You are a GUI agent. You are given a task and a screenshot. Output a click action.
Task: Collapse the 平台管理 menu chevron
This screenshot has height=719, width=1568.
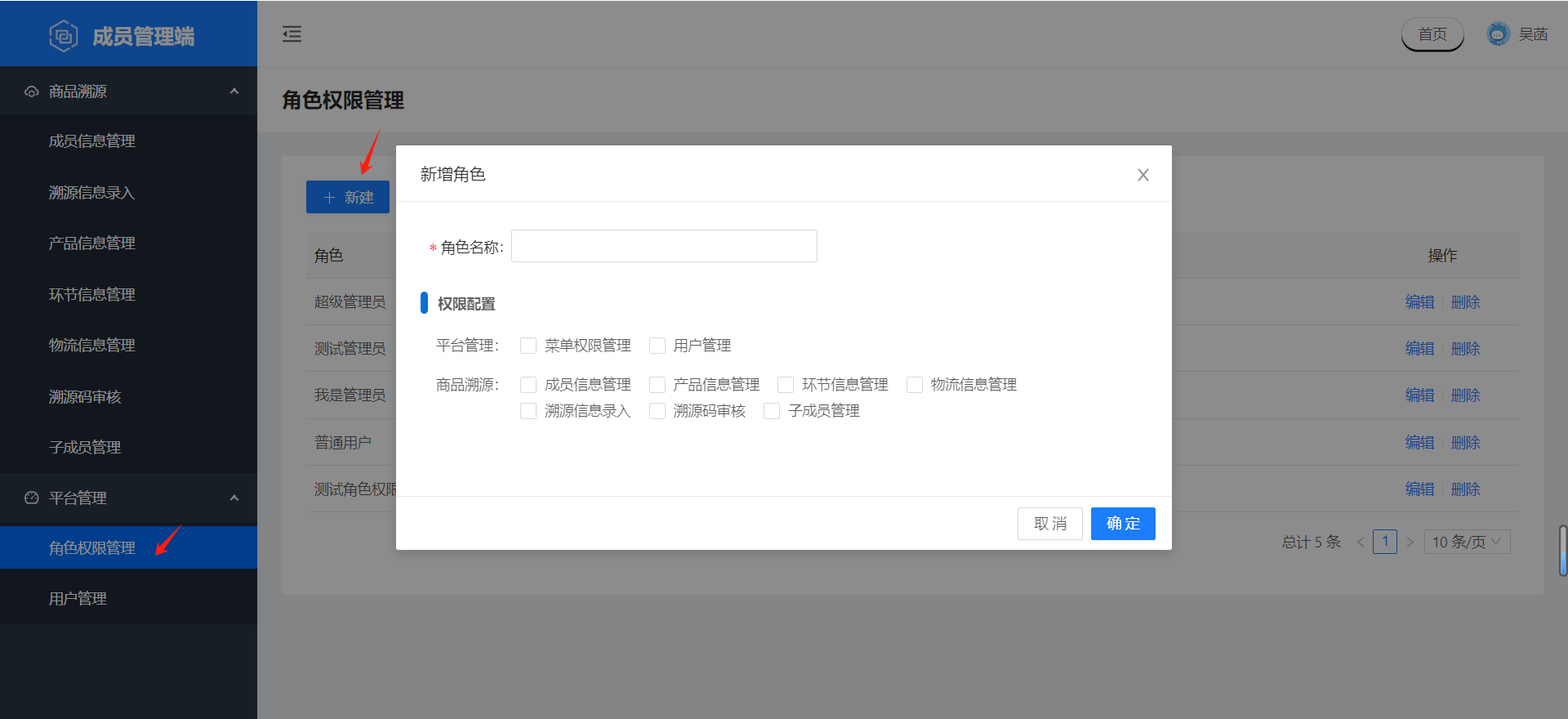(234, 498)
